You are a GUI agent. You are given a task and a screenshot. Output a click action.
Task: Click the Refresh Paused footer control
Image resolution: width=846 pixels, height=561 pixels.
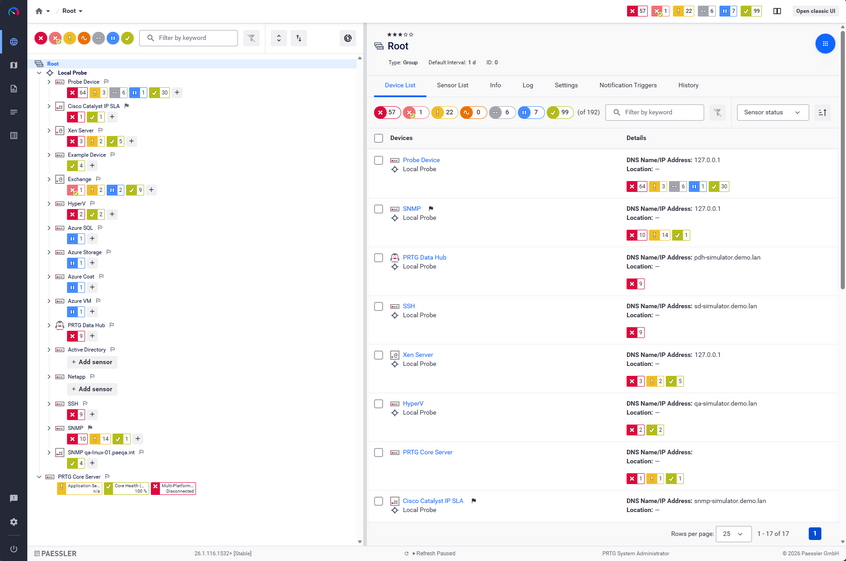(x=431, y=553)
